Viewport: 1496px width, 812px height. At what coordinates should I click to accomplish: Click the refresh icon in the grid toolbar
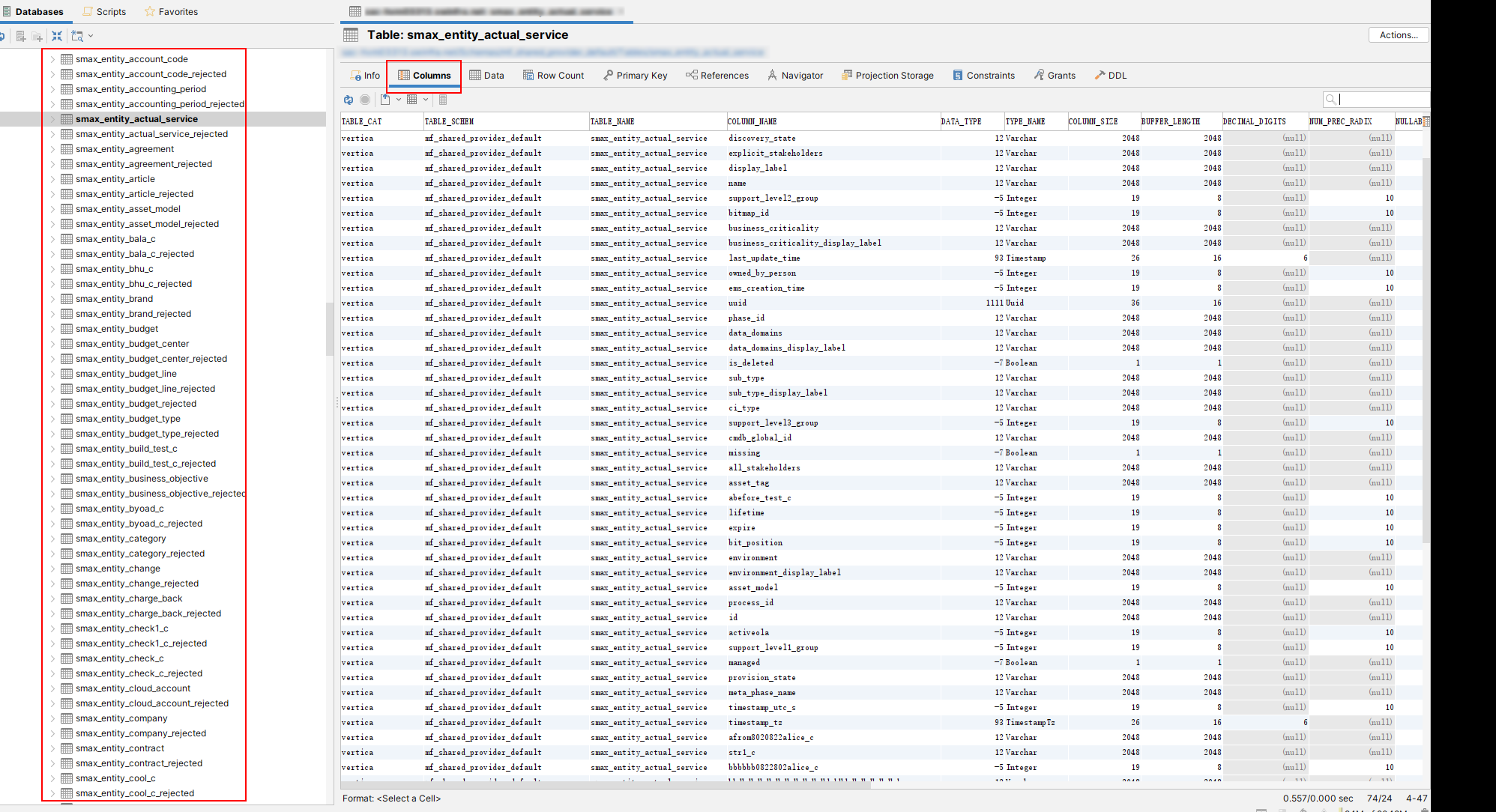click(x=349, y=100)
